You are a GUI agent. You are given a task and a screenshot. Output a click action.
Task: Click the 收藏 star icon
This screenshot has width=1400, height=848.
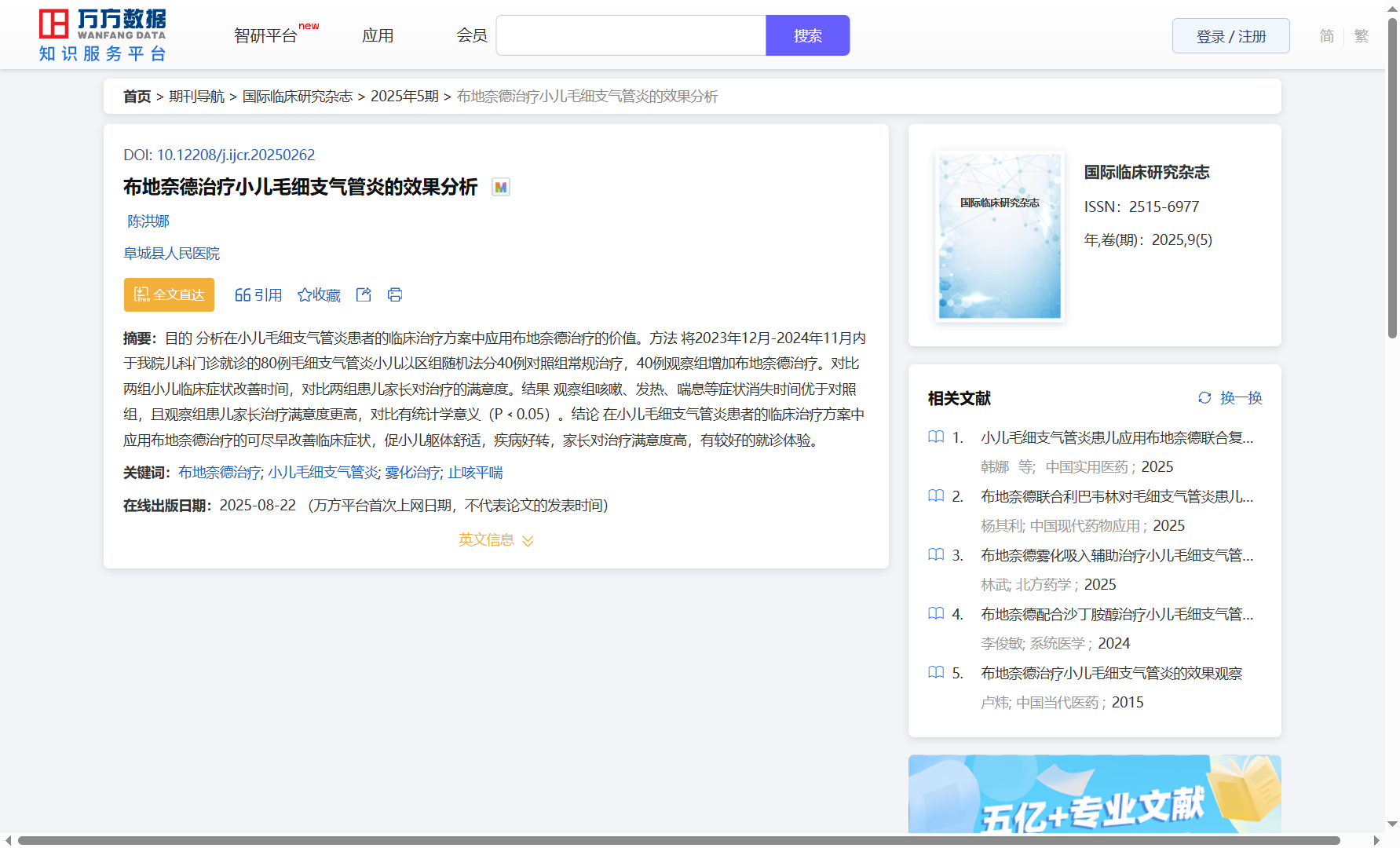(305, 294)
